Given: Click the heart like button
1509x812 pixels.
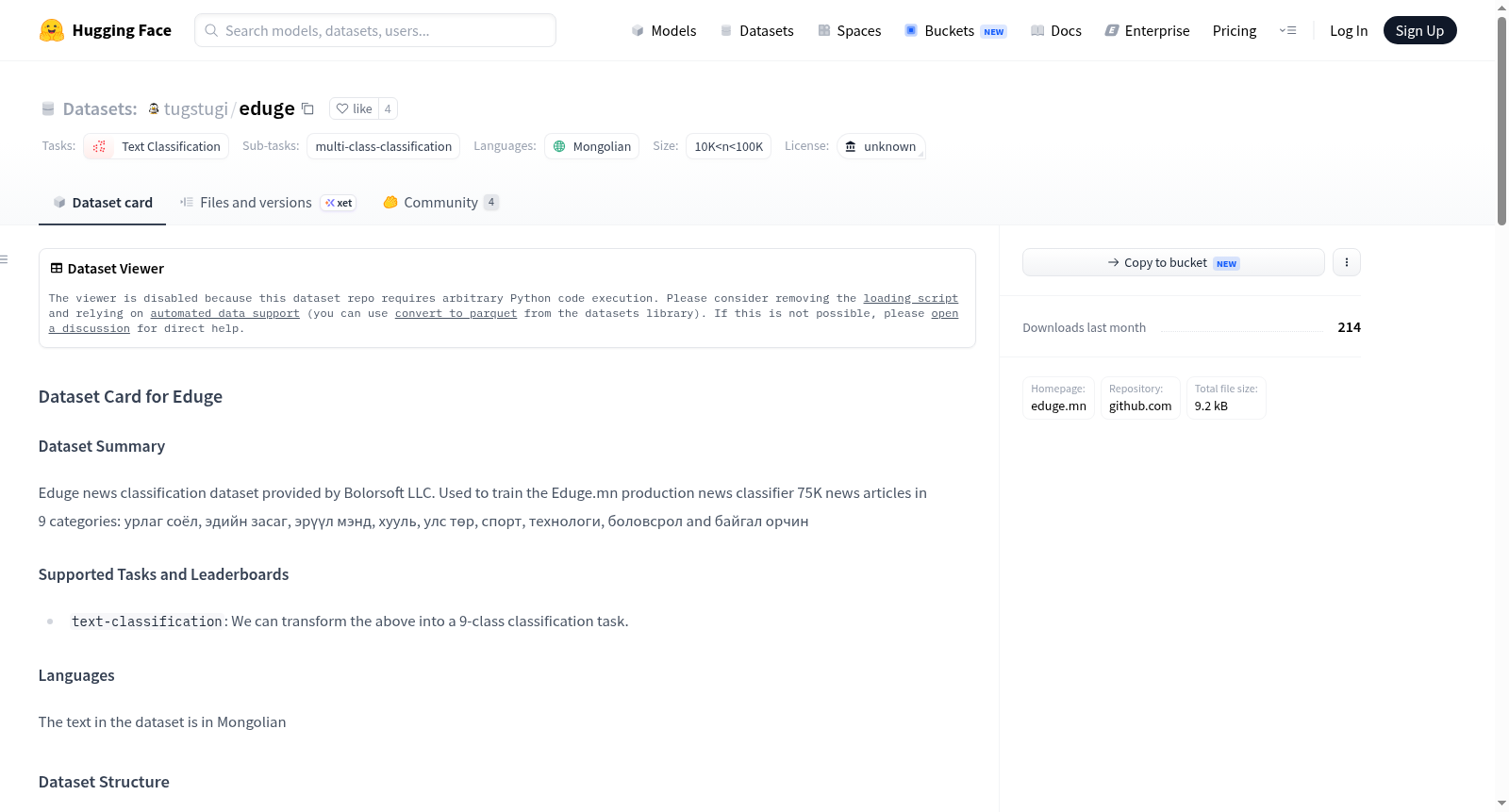Looking at the screenshot, I should click(x=355, y=108).
